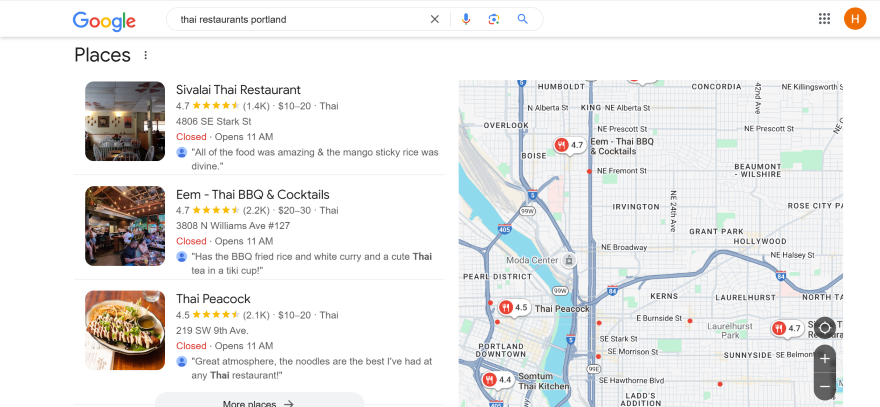
Task: Click Thai Peacock noodles review text
Action: [311, 368]
